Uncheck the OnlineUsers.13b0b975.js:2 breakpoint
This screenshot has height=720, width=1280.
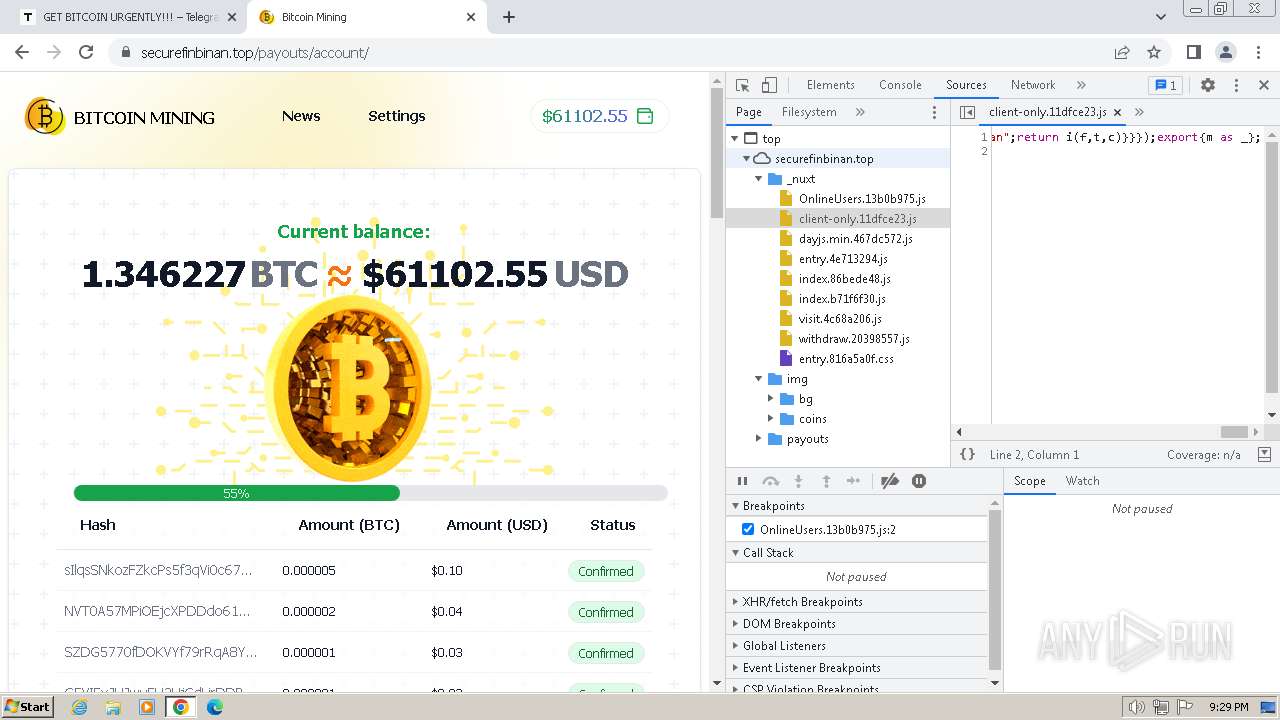pos(748,529)
